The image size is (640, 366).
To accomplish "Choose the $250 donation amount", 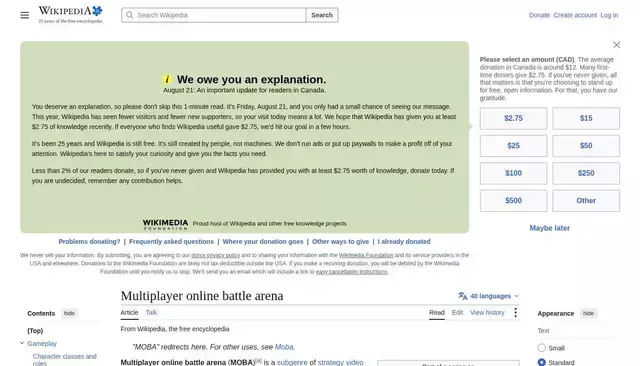I will coord(586,173).
